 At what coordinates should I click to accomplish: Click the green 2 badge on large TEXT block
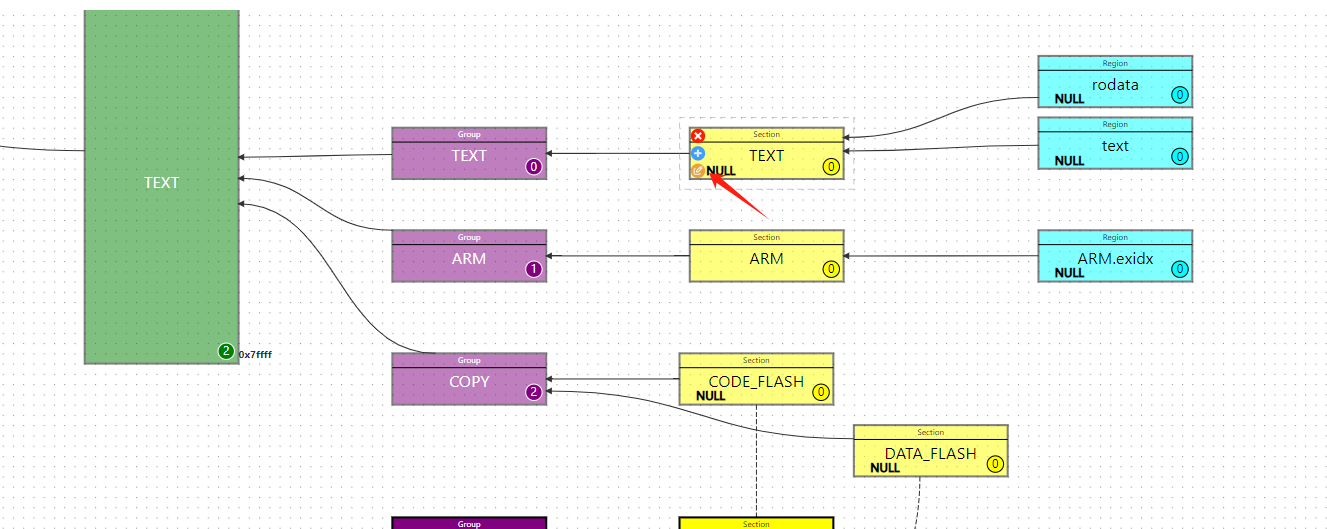[226, 351]
